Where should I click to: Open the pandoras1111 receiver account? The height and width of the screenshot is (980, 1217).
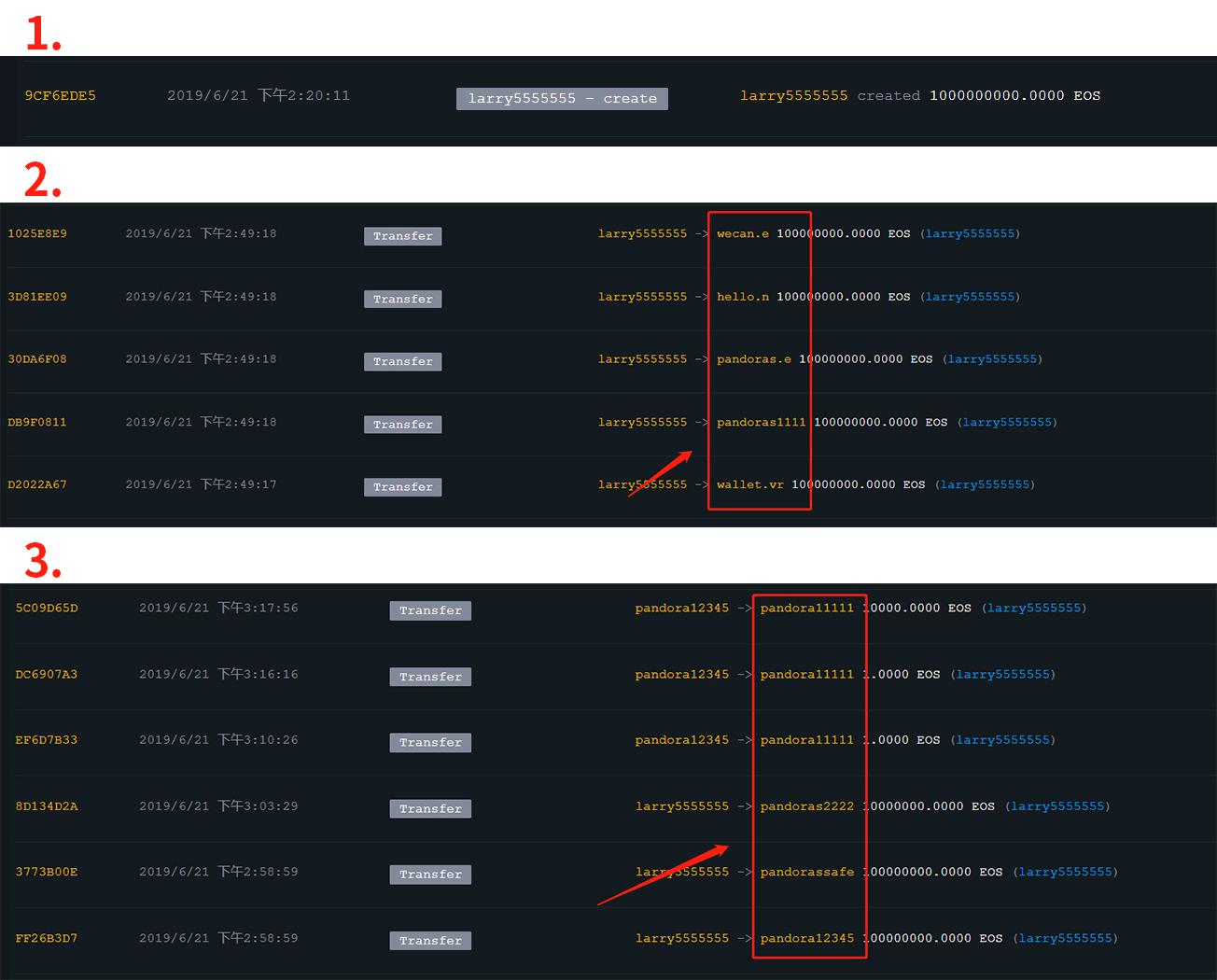tap(762, 422)
